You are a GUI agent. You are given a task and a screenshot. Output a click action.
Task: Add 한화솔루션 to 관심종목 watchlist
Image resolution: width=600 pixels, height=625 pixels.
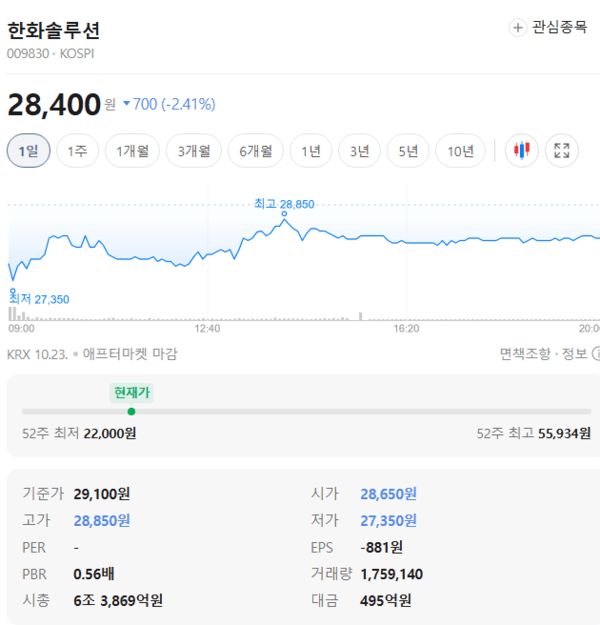[548, 28]
